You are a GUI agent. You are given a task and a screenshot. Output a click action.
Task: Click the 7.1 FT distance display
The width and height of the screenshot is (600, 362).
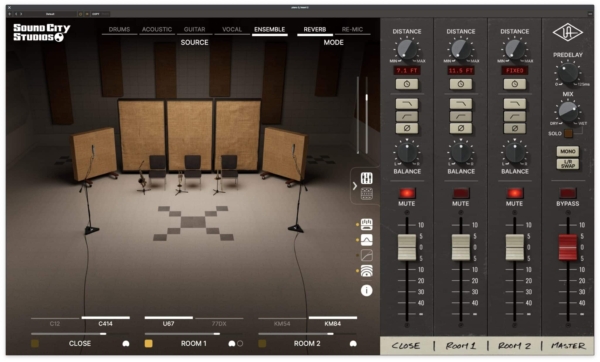click(407, 70)
